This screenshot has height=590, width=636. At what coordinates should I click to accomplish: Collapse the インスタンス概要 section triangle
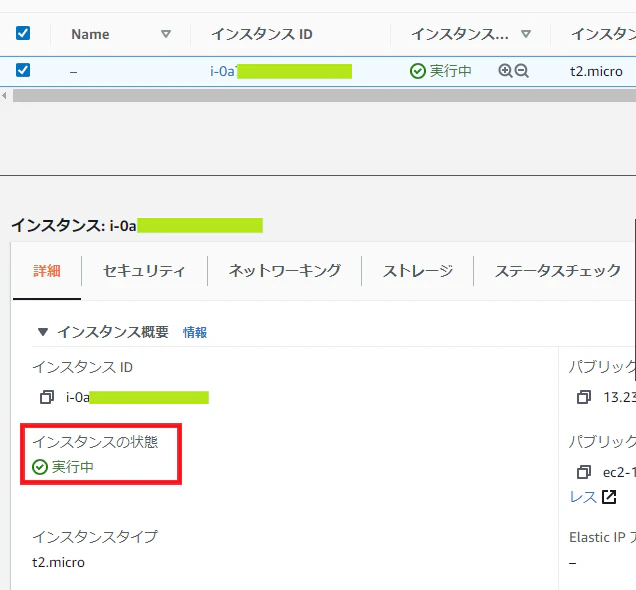pyautogui.click(x=43, y=332)
